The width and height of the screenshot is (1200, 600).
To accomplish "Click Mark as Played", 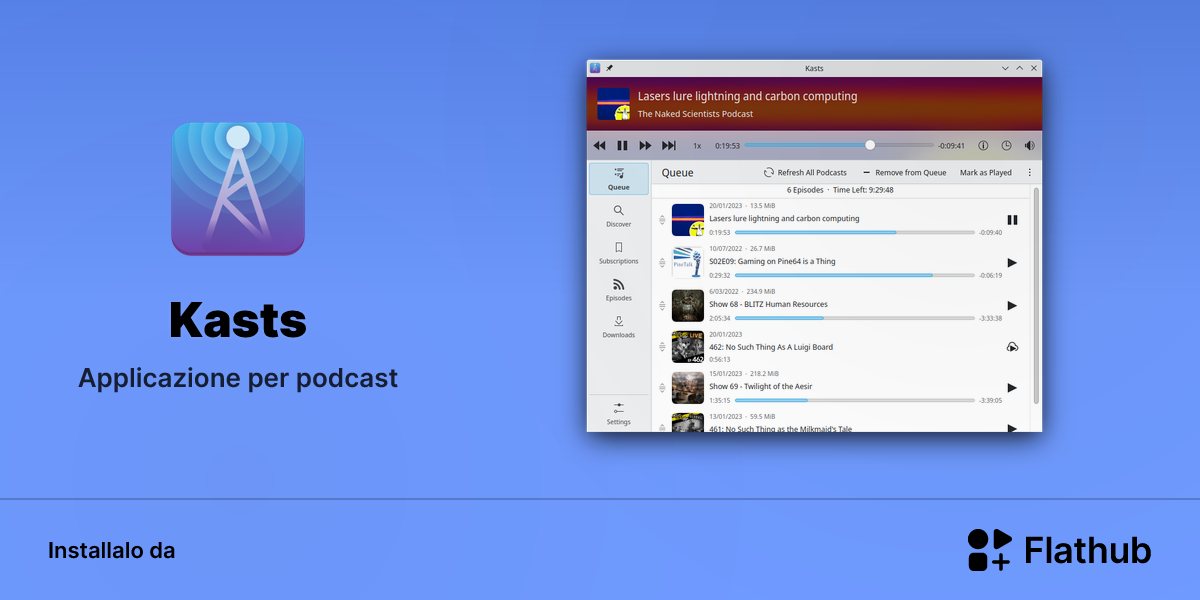I will point(986,173).
